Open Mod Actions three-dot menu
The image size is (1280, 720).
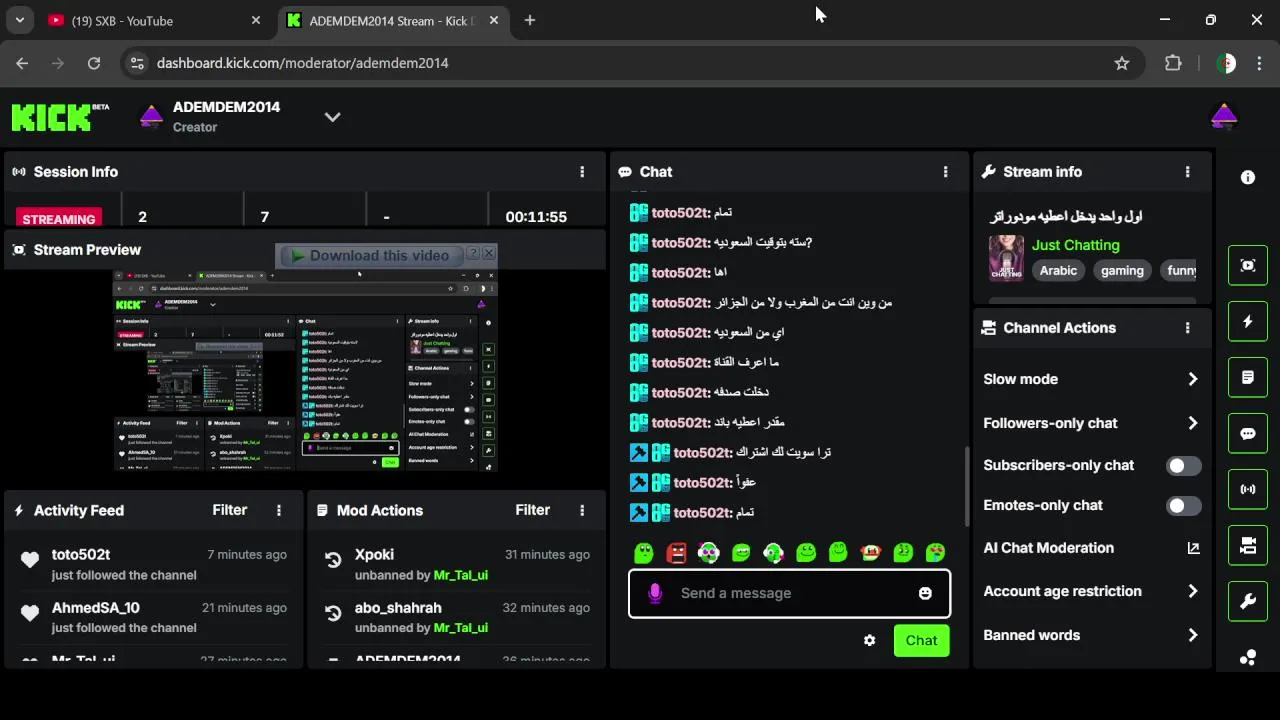click(x=582, y=510)
